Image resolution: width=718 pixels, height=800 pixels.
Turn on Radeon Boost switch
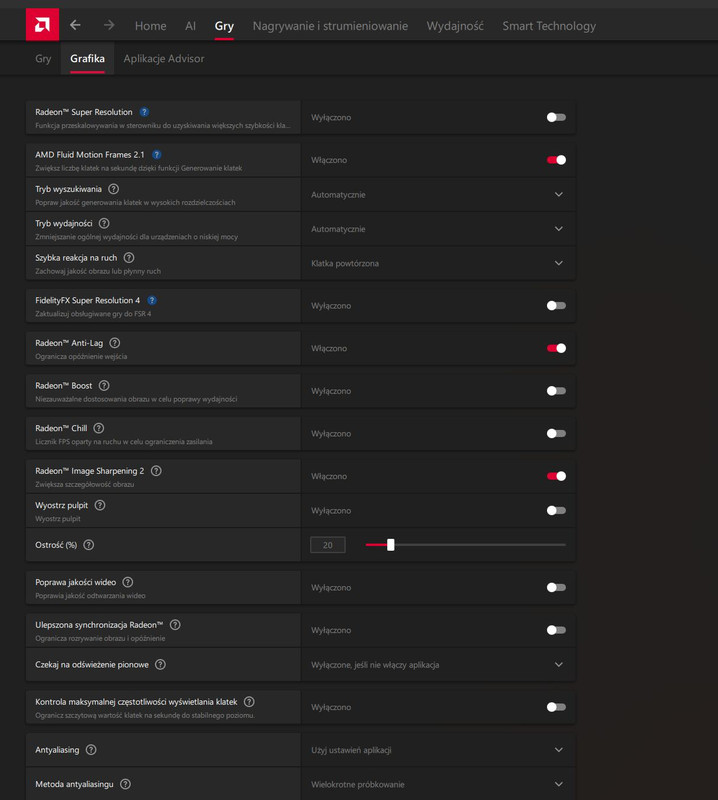[556, 391]
